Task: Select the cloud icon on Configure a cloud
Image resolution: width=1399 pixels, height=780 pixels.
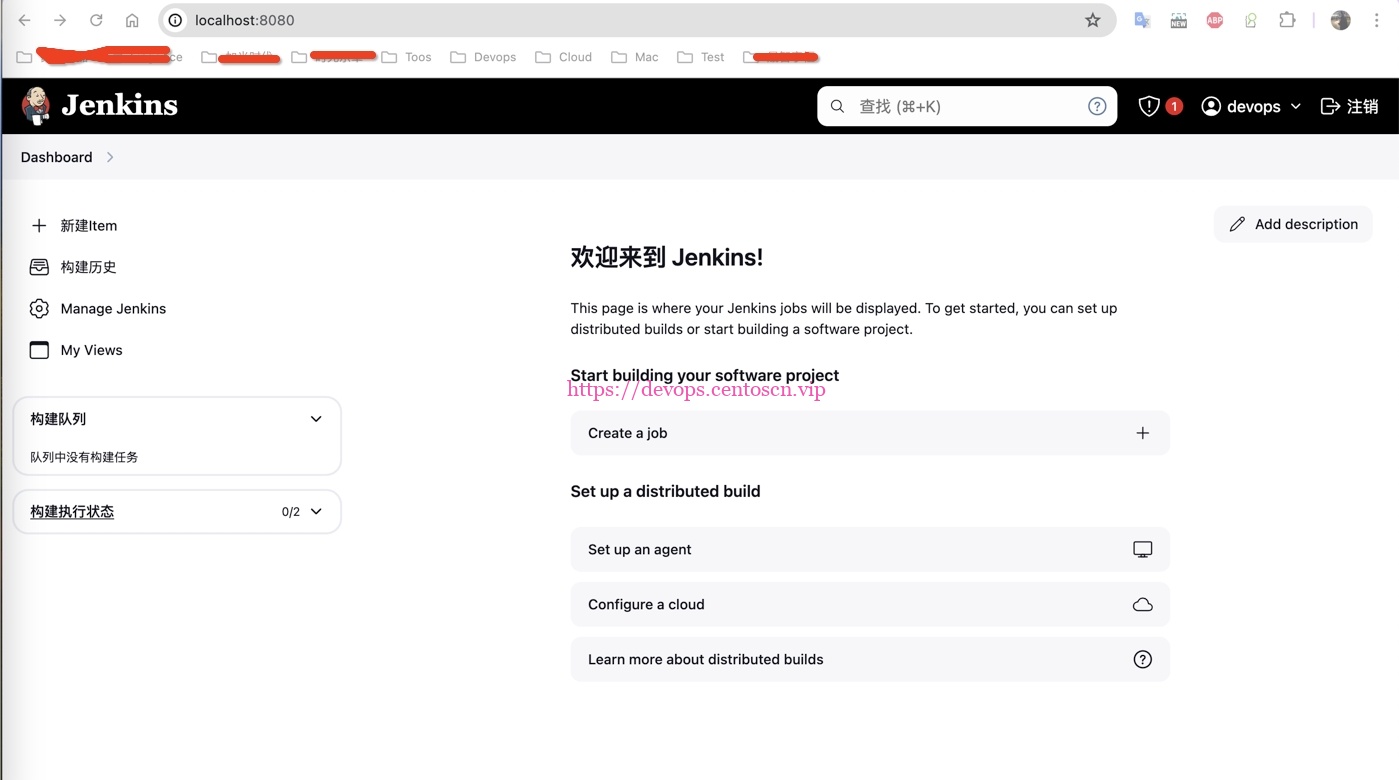Action: pos(1142,604)
